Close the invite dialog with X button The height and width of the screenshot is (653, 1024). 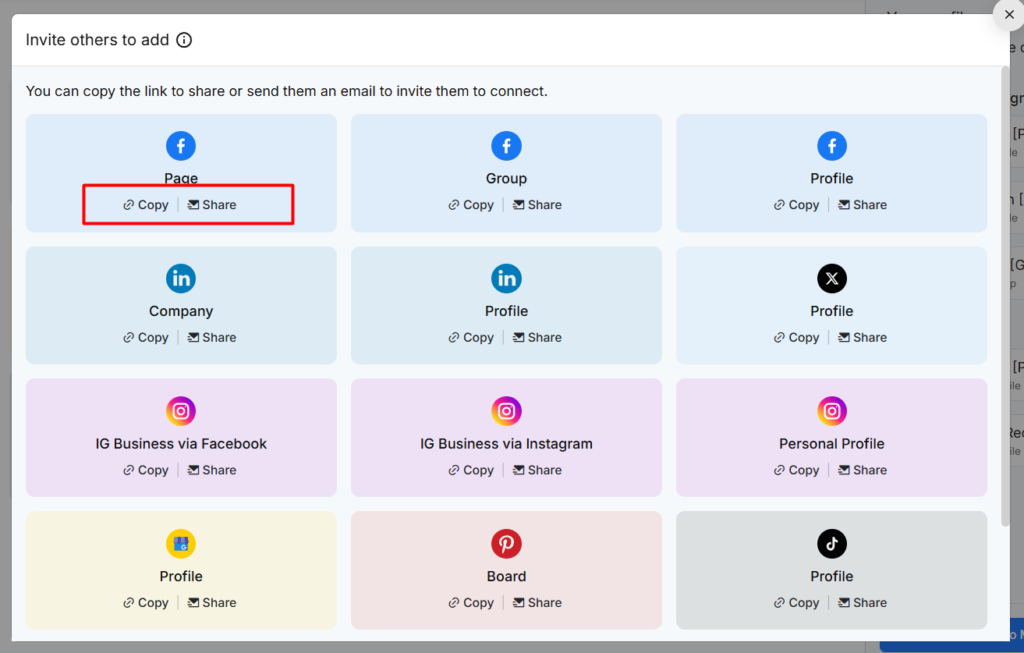(x=1007, y=14)
